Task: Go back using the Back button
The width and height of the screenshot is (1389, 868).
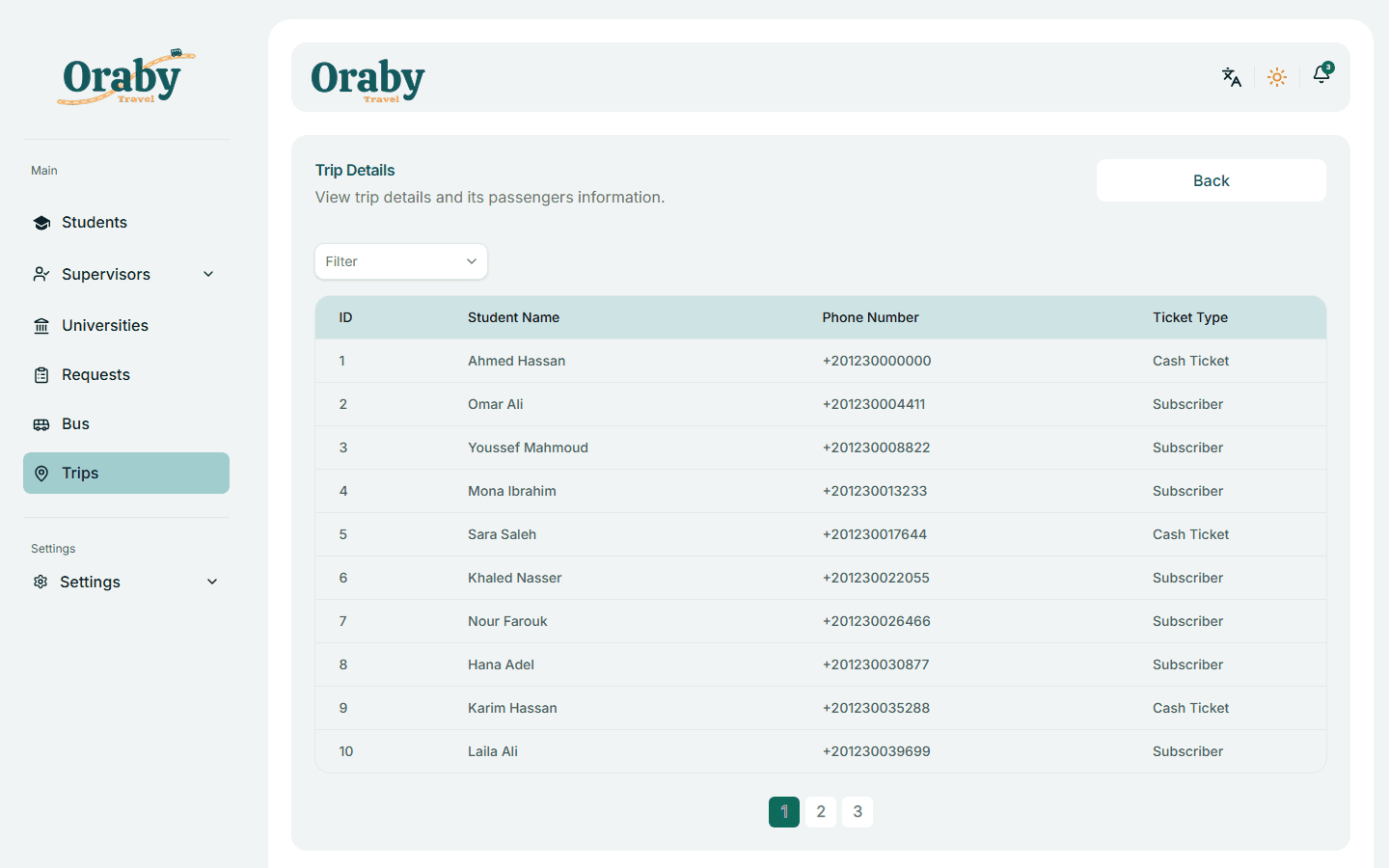Action: 1212,180
